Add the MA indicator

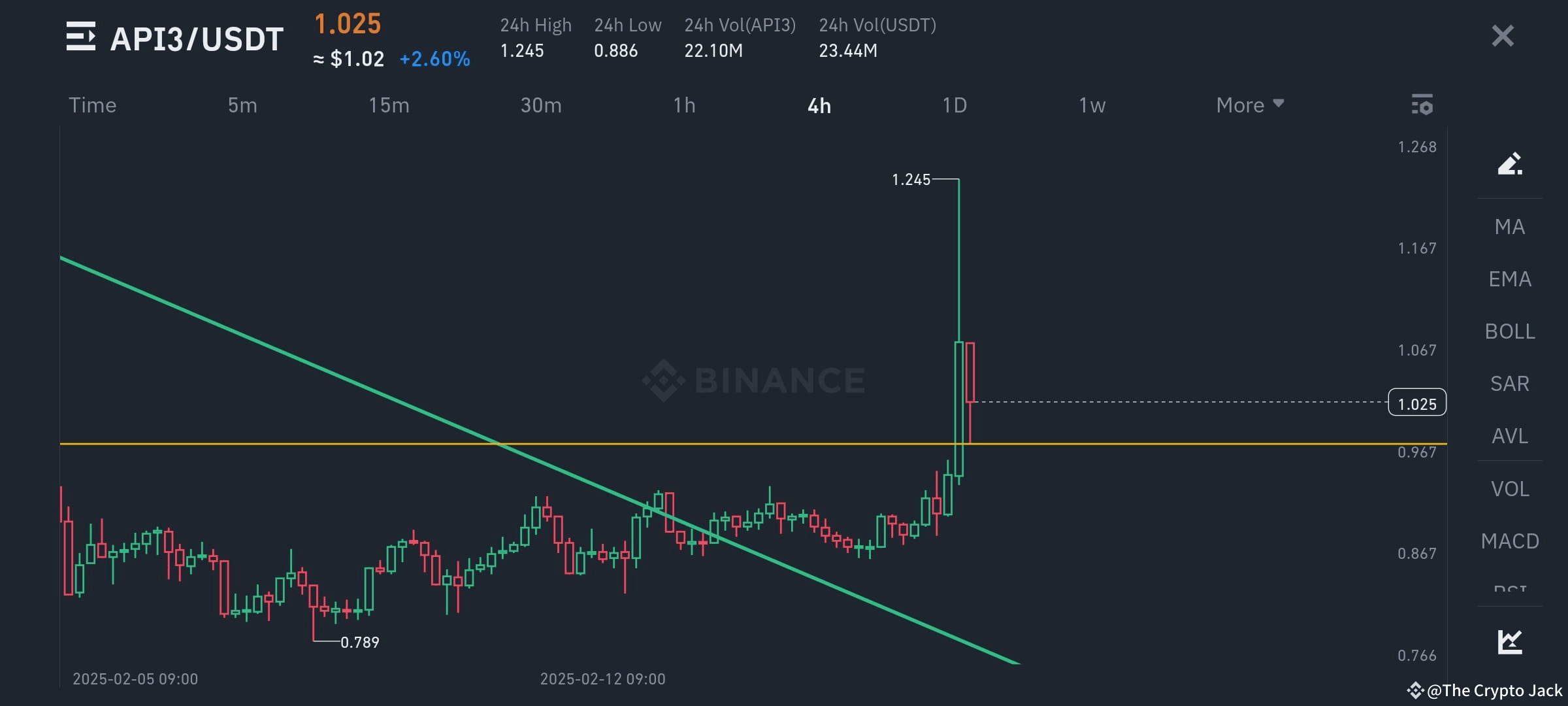(1510, 226)
